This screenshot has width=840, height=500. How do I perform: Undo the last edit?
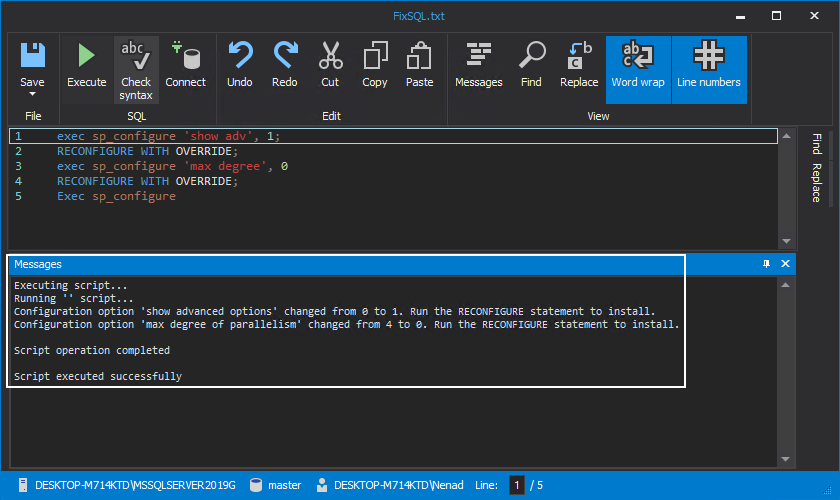pos(240,66)
